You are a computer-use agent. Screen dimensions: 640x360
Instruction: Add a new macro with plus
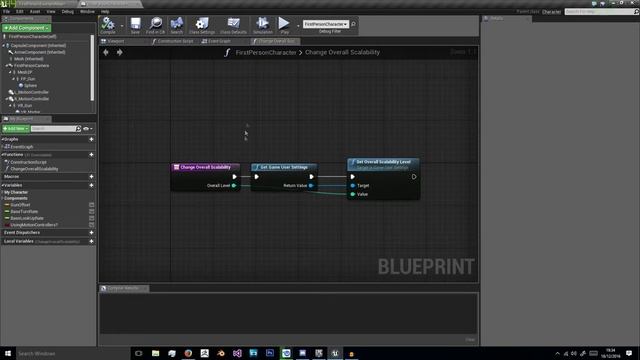coord(91,177)
